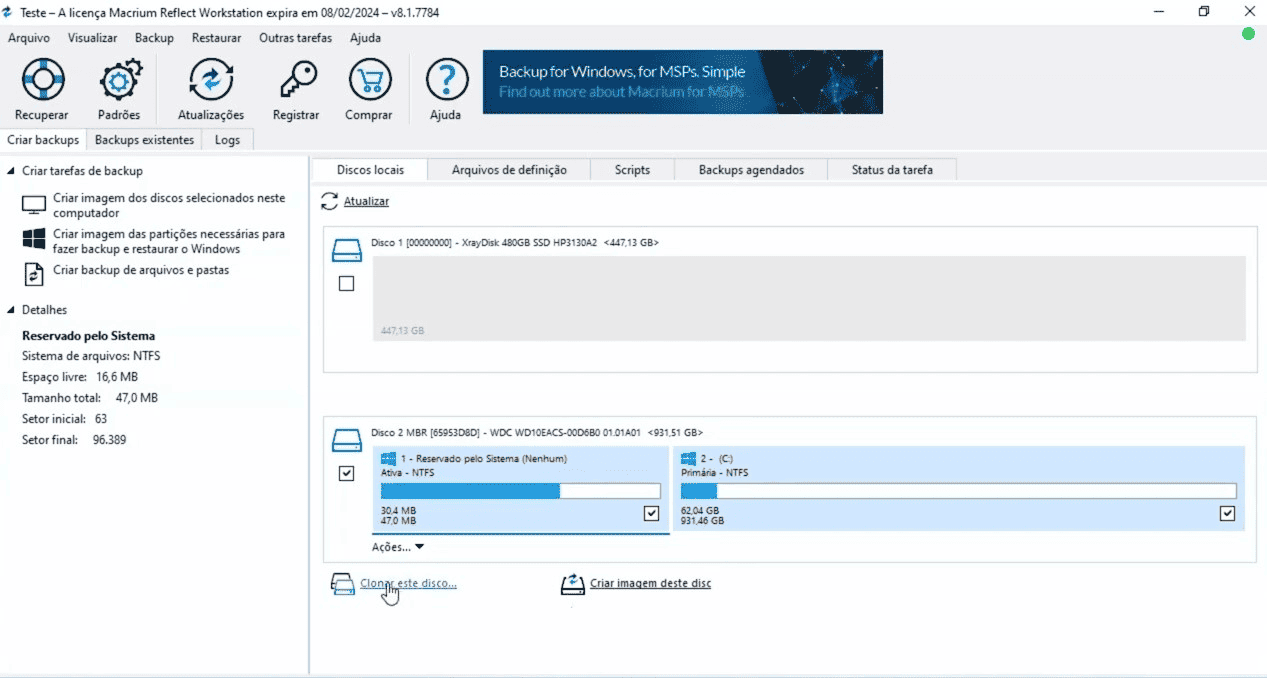Screen dimensions: 1267x678
Task: Select the Scripts tab
Action: click(x=632, y=170)
